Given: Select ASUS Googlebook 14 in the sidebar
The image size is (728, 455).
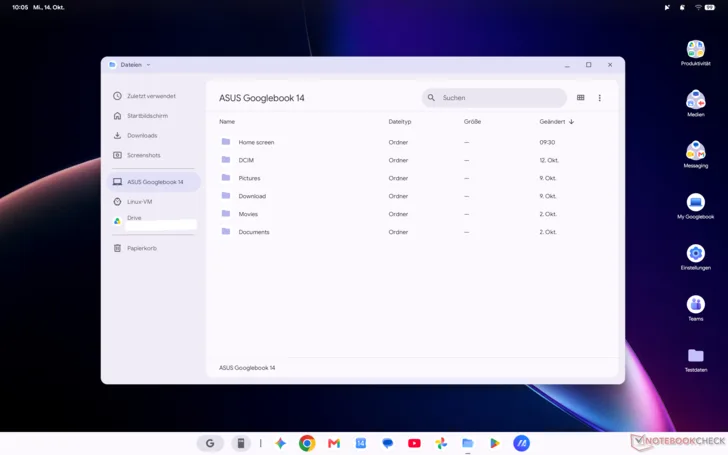Looking at the screenshot, I should tap(153, 182).
